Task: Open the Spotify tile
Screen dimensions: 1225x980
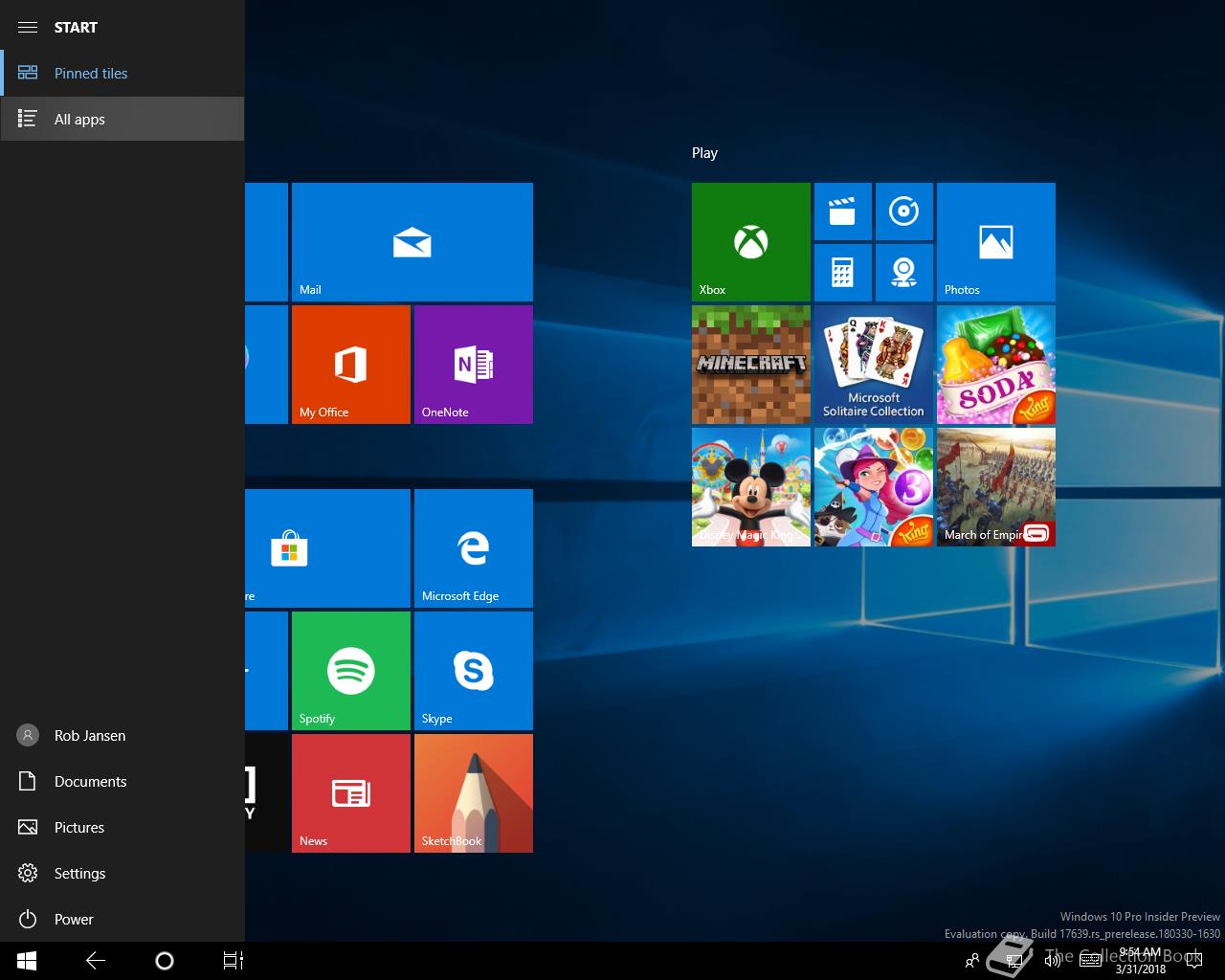Action: 350,671
